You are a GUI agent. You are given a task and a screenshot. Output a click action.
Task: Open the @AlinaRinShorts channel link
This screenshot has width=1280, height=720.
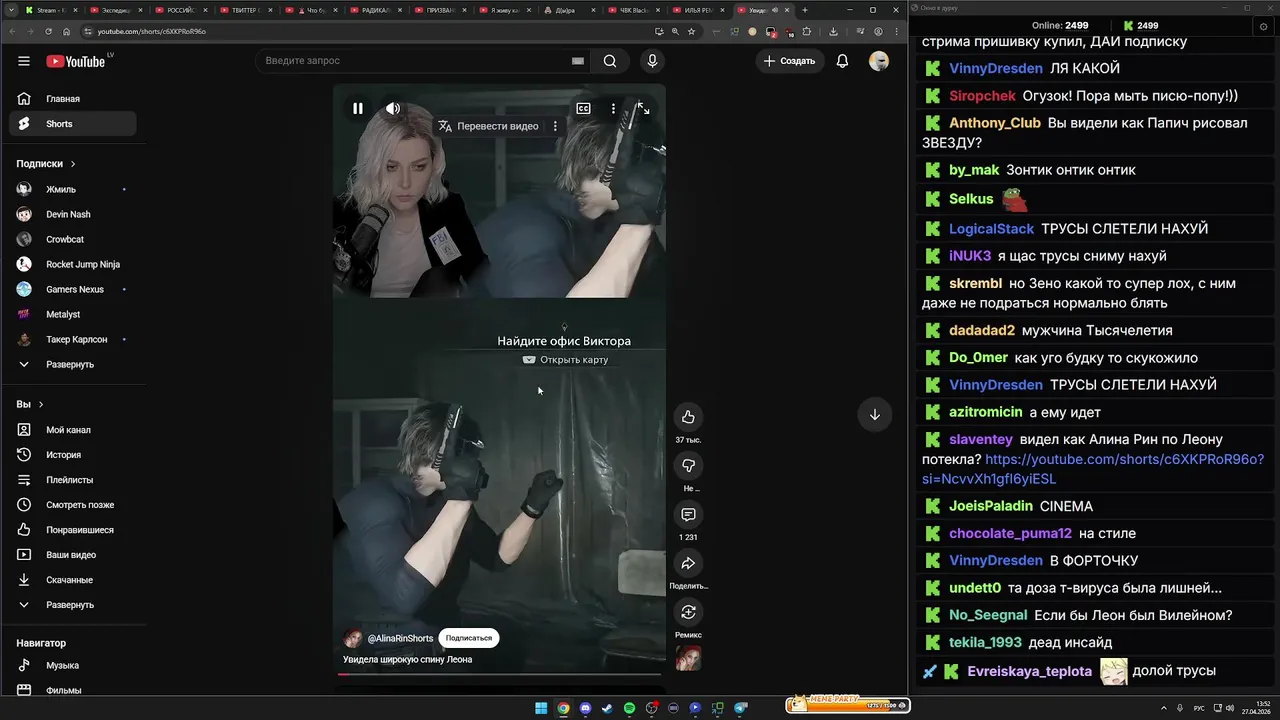(400, 638)
